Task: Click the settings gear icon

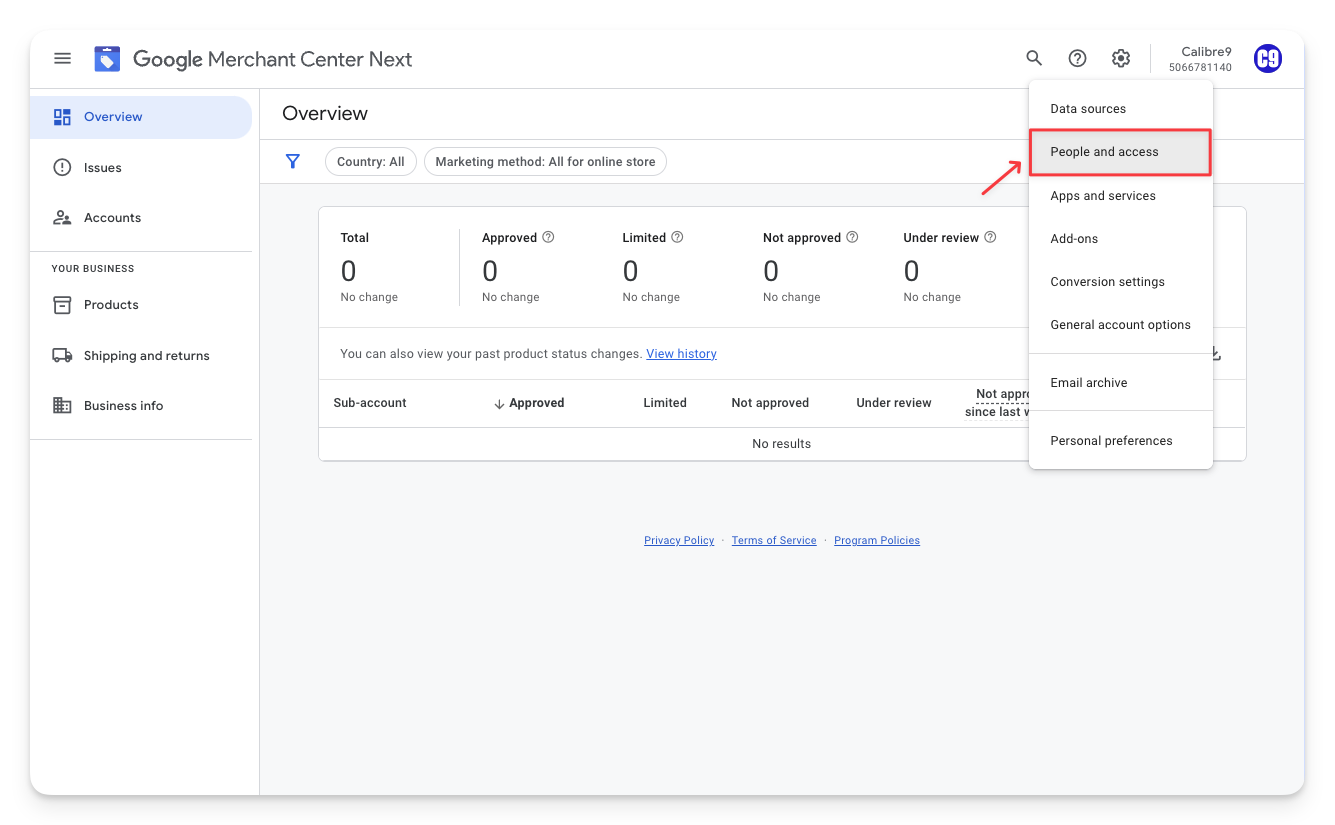Action: [x=1121, y=58]
